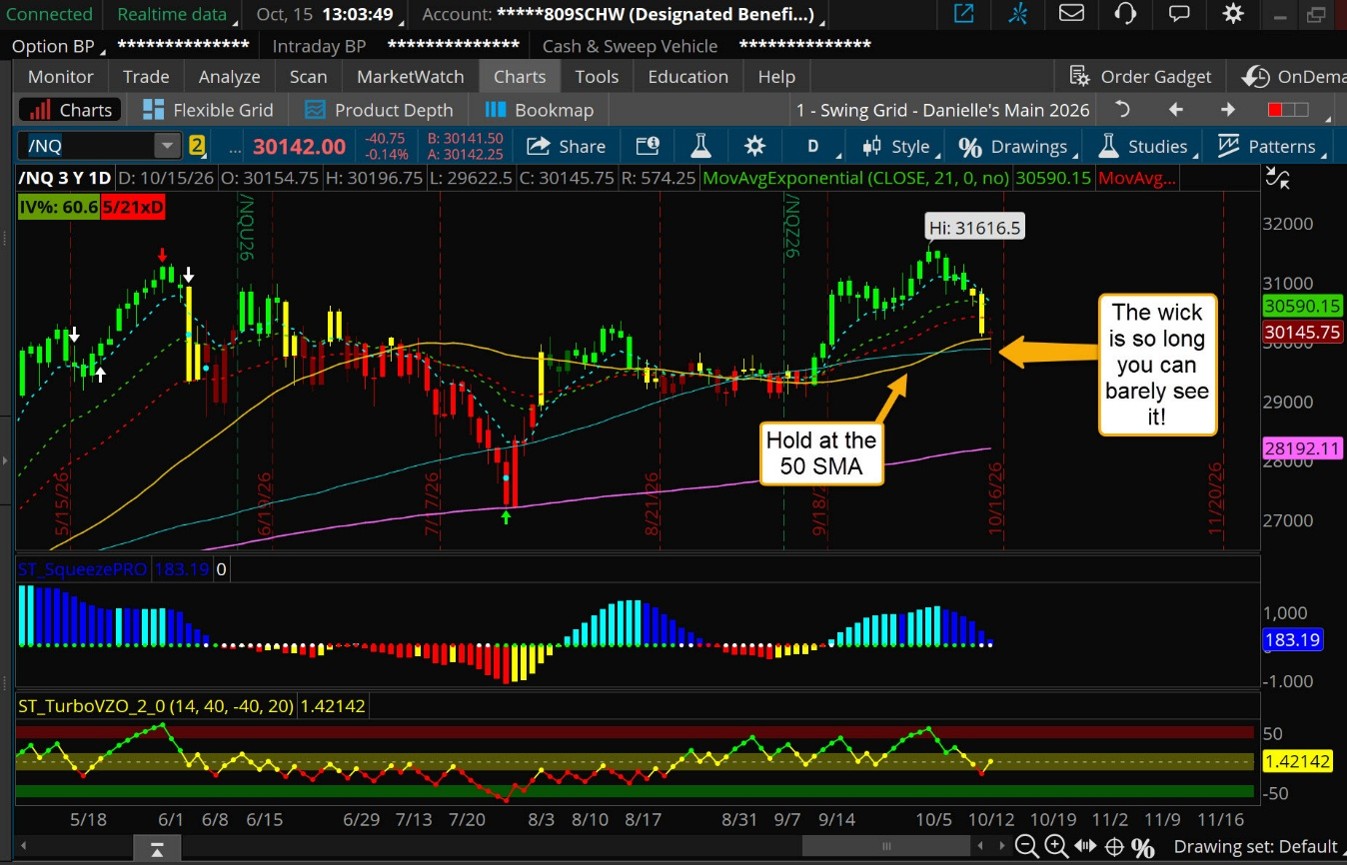Switch to the Analyze tab
This screenshot has height=865, width=1347.
click(229, 77)
